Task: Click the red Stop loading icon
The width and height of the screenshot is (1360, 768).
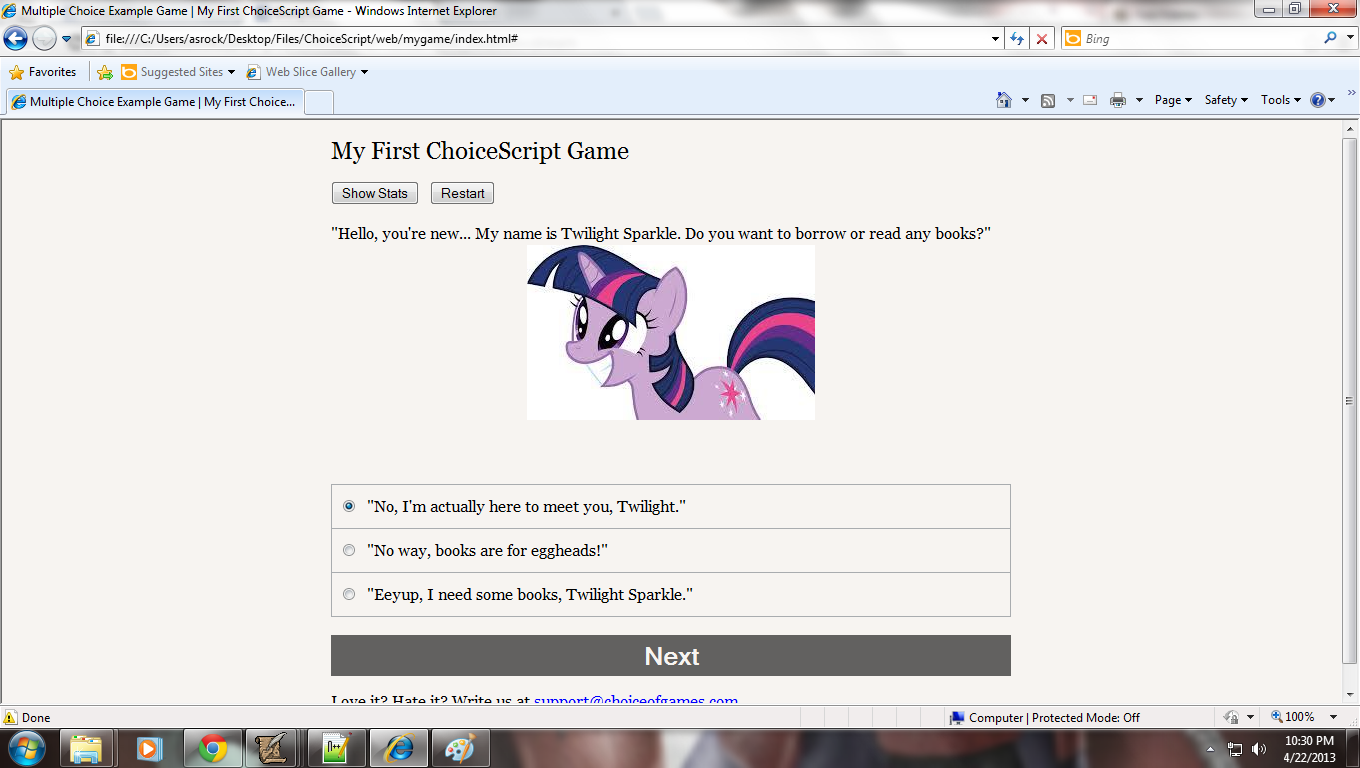Action: pyautogui.click(x=1042, y=38)
